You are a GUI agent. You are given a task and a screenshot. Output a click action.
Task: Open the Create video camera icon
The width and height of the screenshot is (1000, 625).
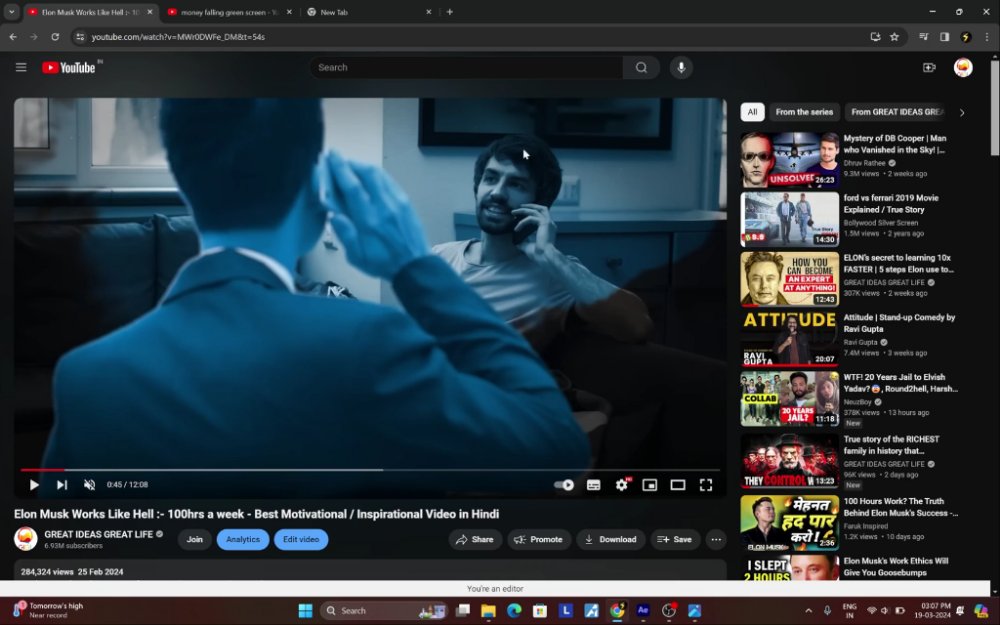pos(929,67)
